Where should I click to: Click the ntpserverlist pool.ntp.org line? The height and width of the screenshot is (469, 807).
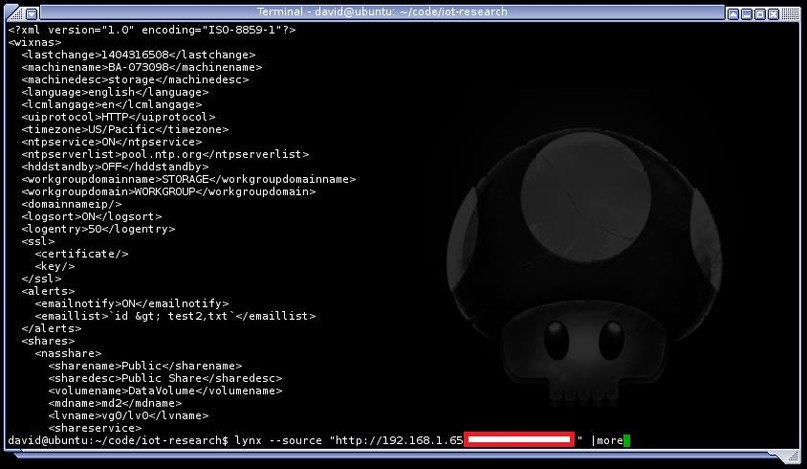[x=165, y=154]
